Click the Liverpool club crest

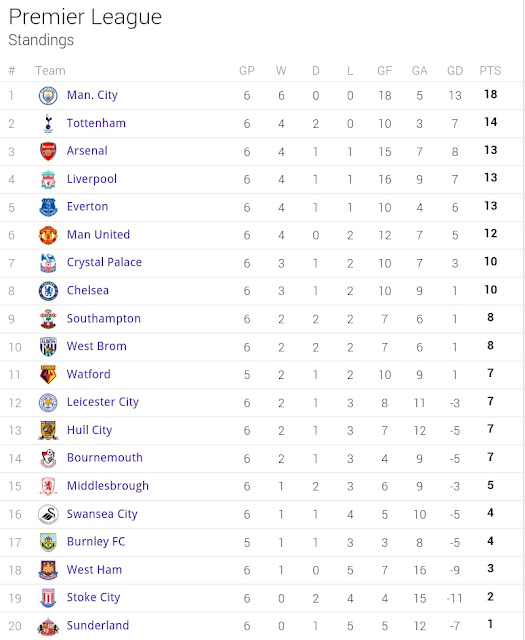pyautogui.click(x=48, y=180)
